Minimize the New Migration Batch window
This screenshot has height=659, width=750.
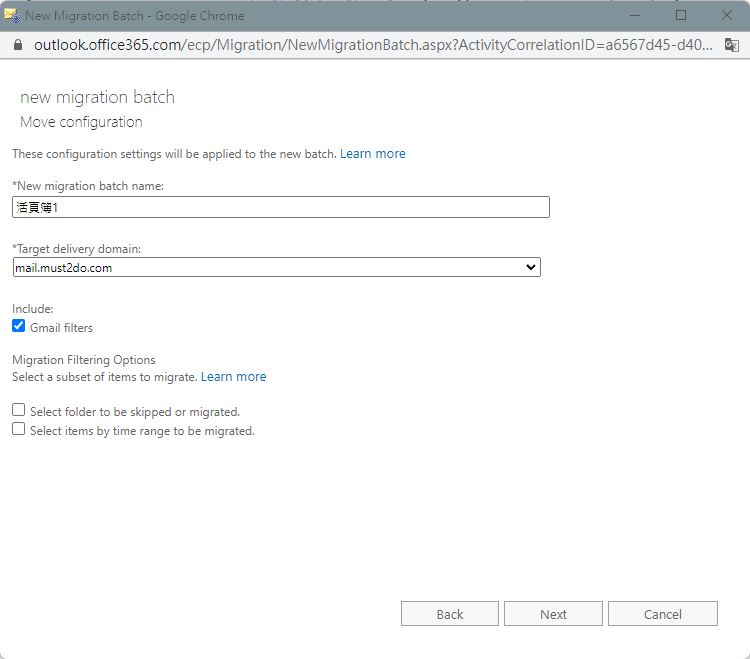click(635, 15)
